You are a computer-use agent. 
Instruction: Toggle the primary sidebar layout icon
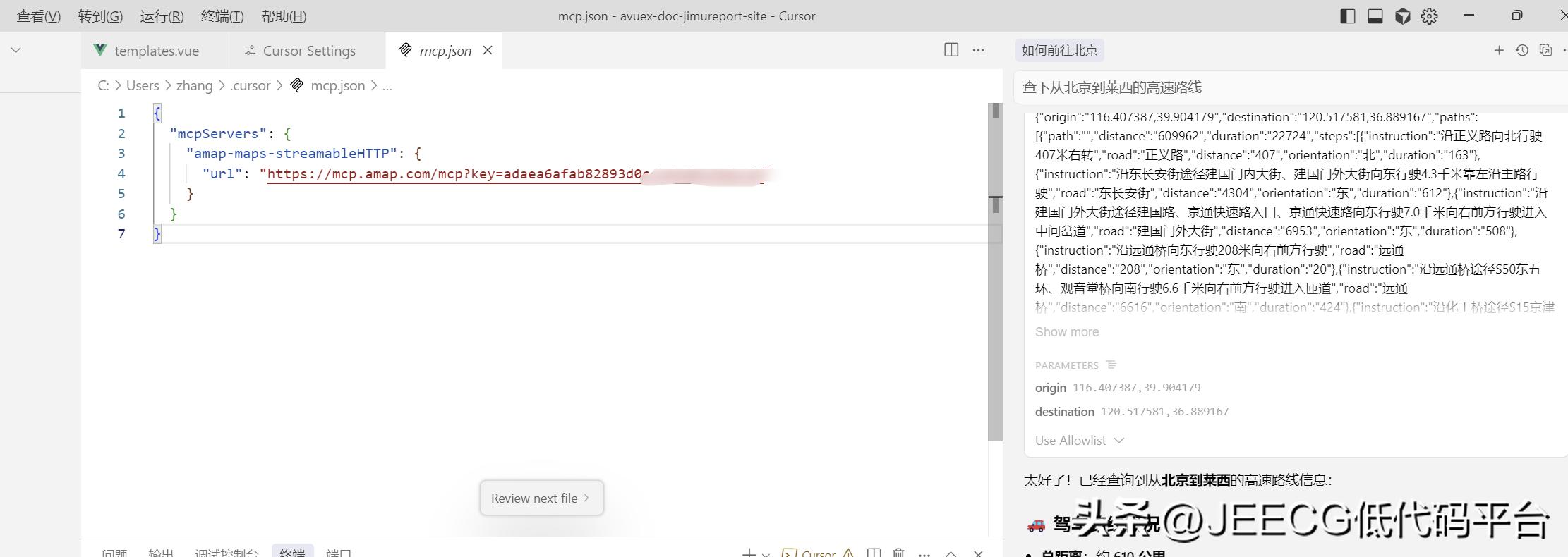point(1347,16)
